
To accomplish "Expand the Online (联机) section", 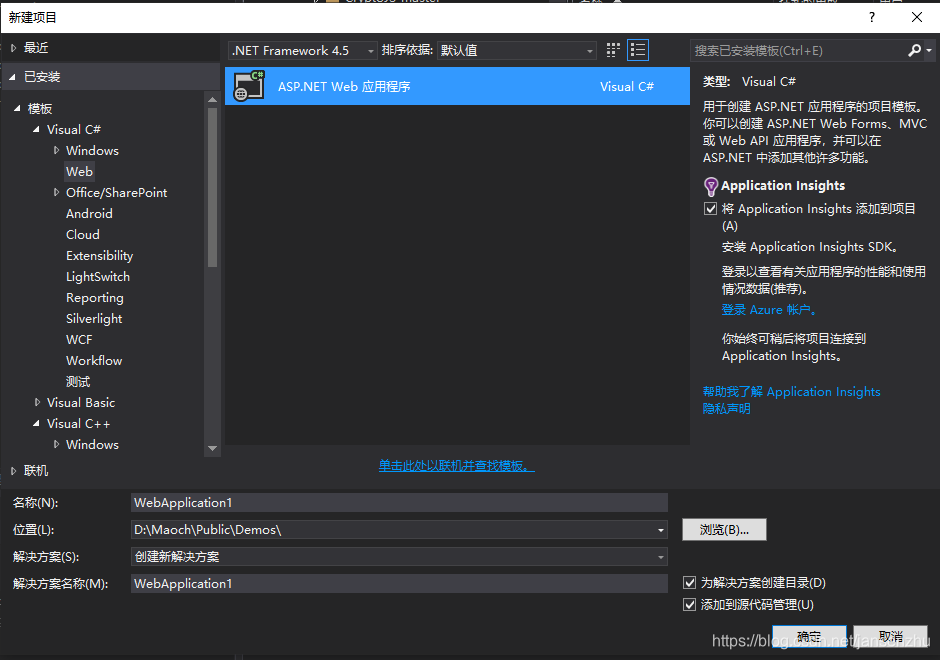I will click(13, 471).
